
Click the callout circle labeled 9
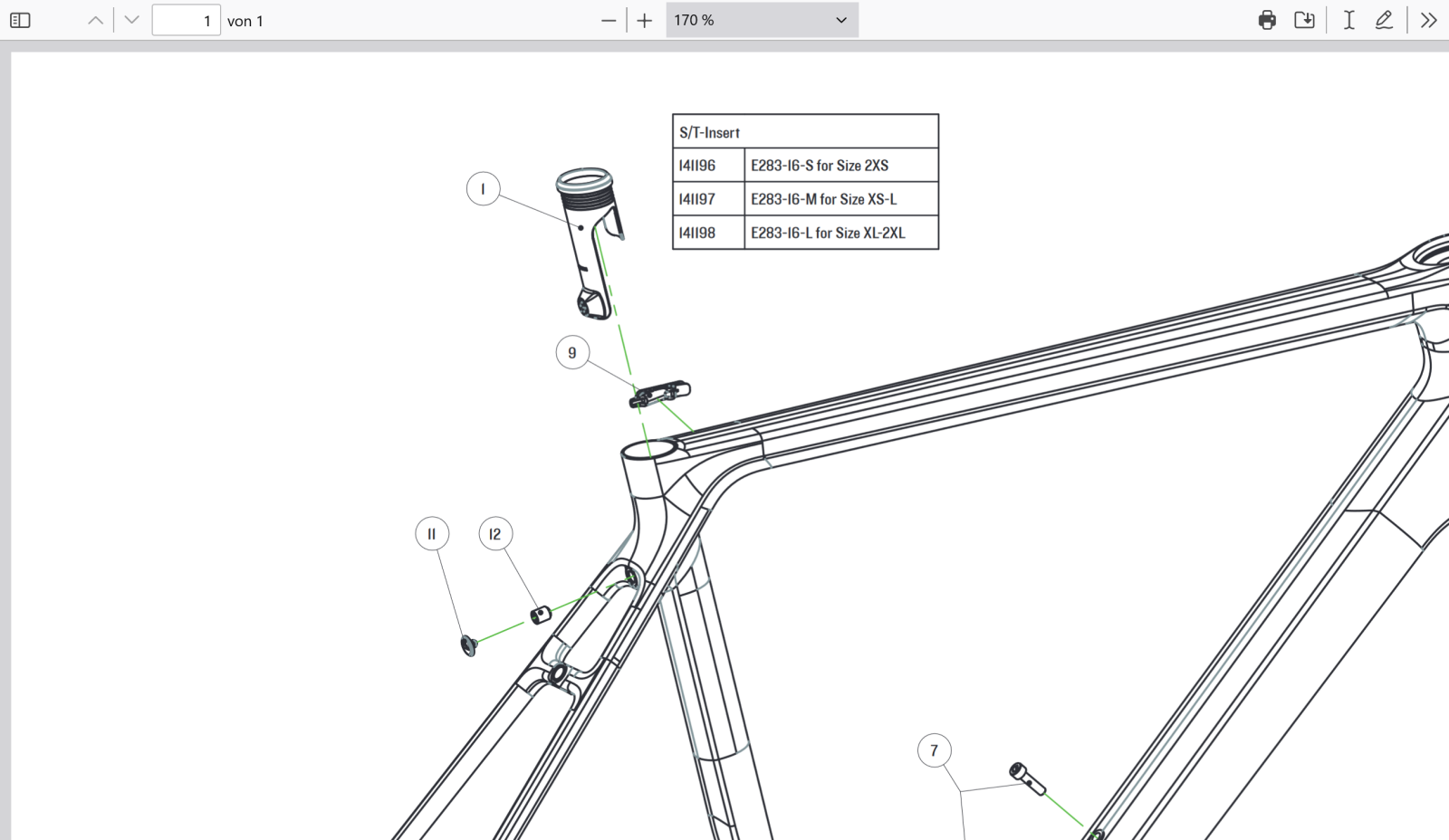click(x=572, y=353)
